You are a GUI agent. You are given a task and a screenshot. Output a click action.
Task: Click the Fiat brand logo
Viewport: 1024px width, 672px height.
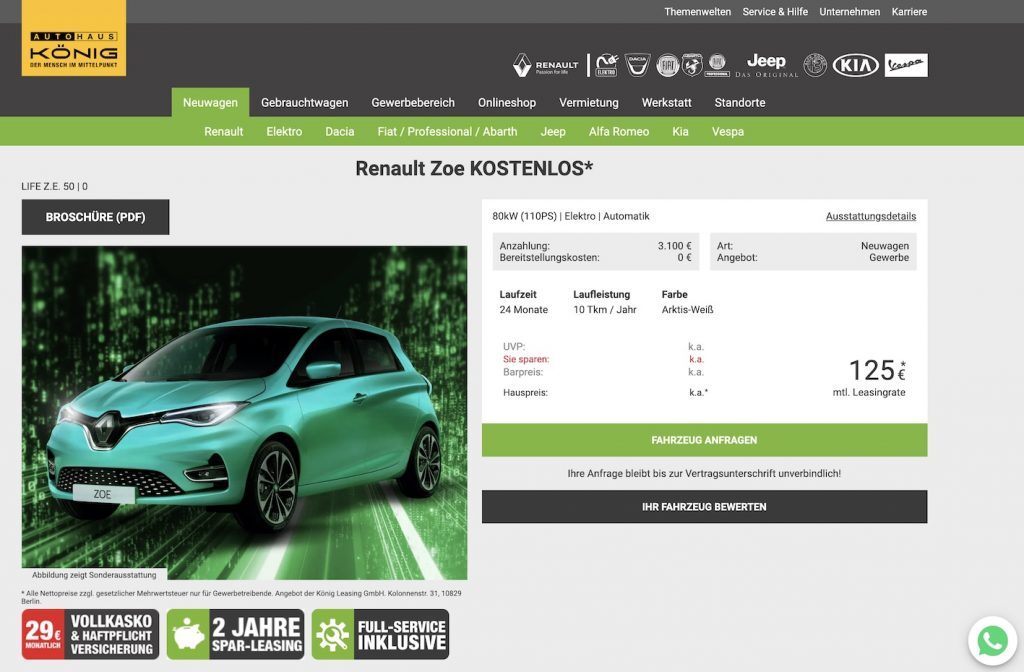[667, 66]
